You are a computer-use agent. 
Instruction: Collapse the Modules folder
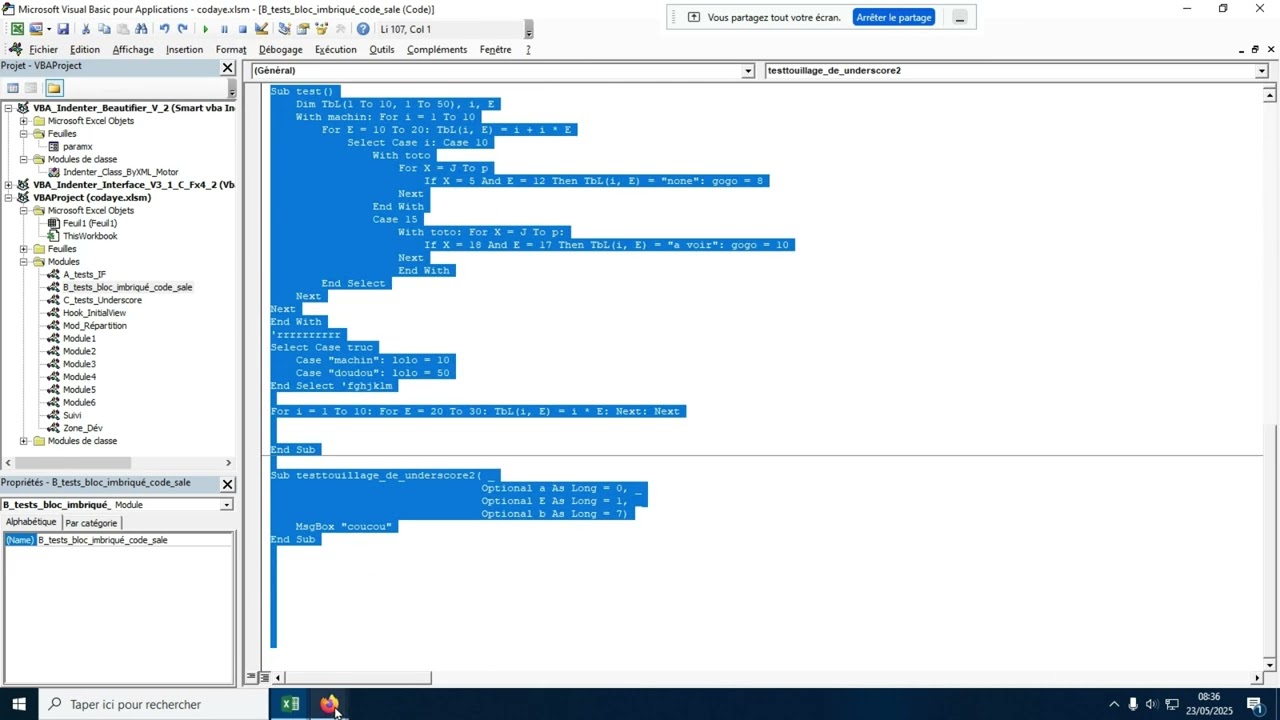click(24, 262)
